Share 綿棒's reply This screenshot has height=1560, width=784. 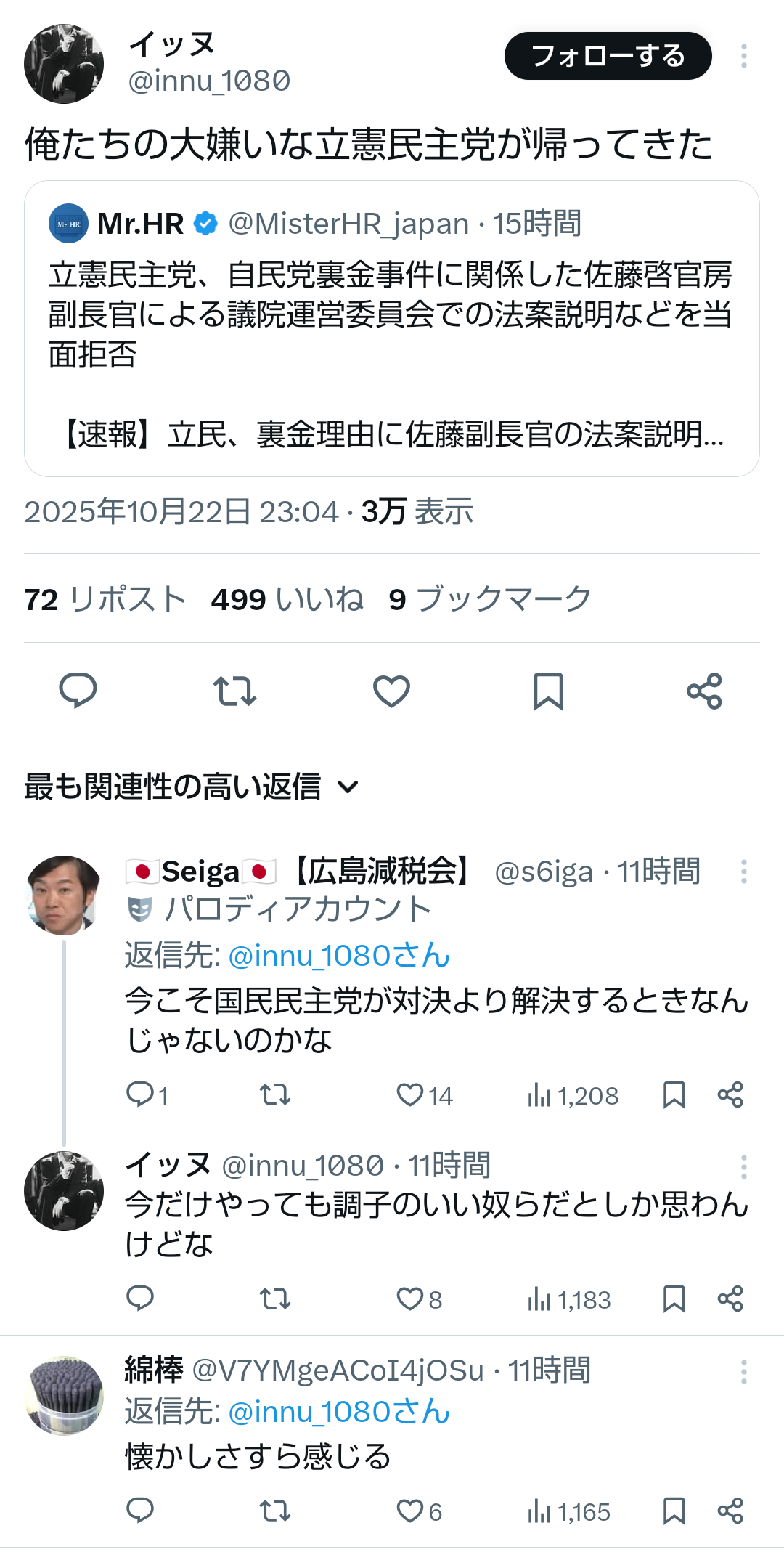730,1511
